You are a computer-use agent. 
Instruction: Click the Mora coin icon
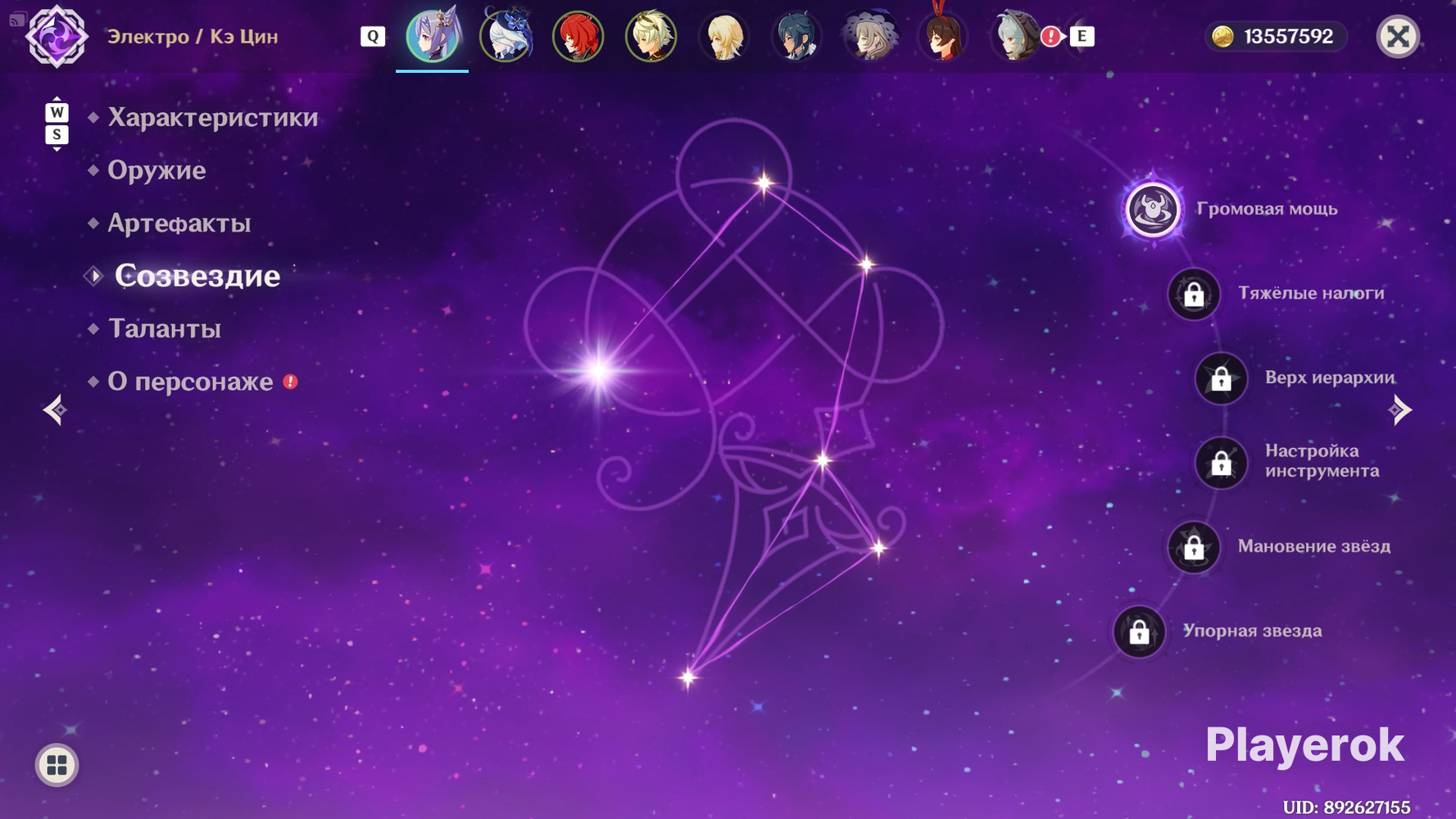[1222, 36]
